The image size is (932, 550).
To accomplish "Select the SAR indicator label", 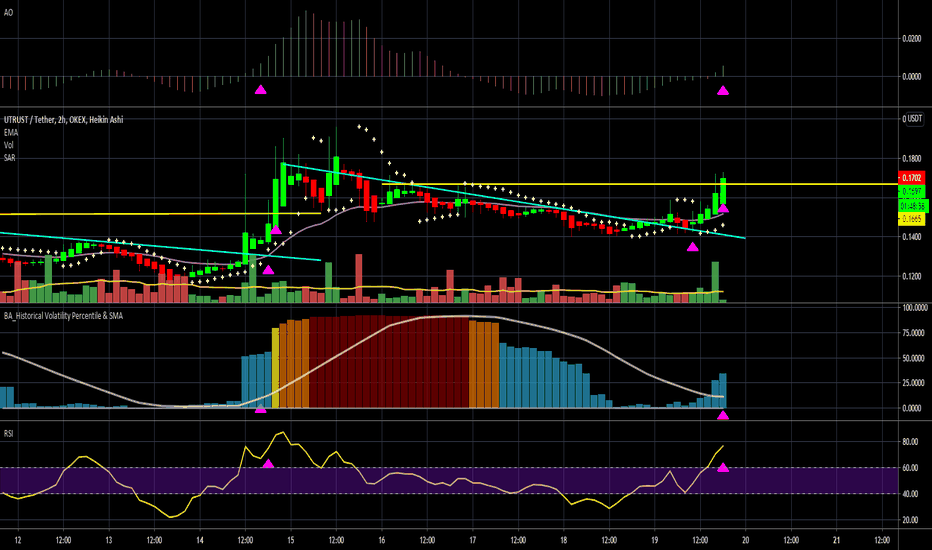I will [x=10, y=158].
